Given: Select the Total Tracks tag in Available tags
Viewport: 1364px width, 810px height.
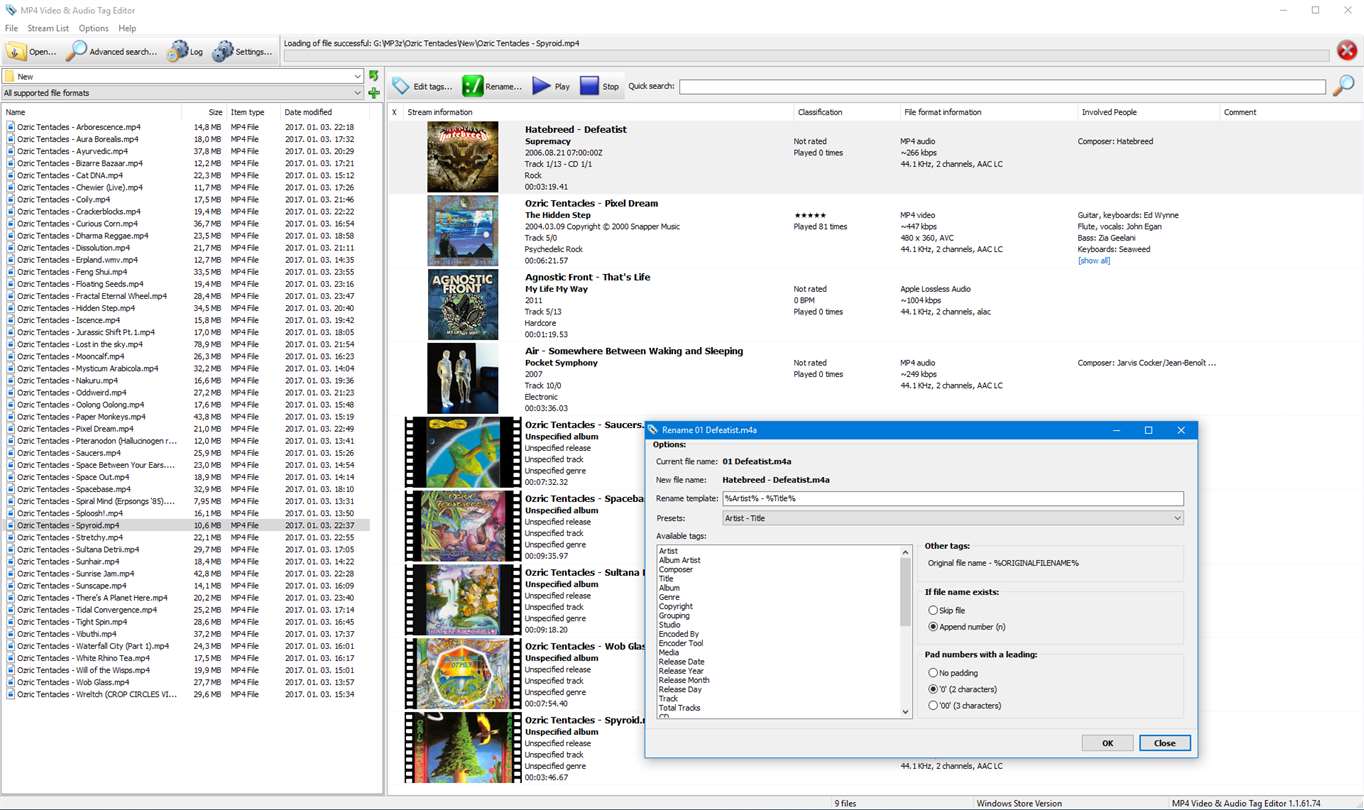Looking at the screenshot, I should tap(680, 708).
